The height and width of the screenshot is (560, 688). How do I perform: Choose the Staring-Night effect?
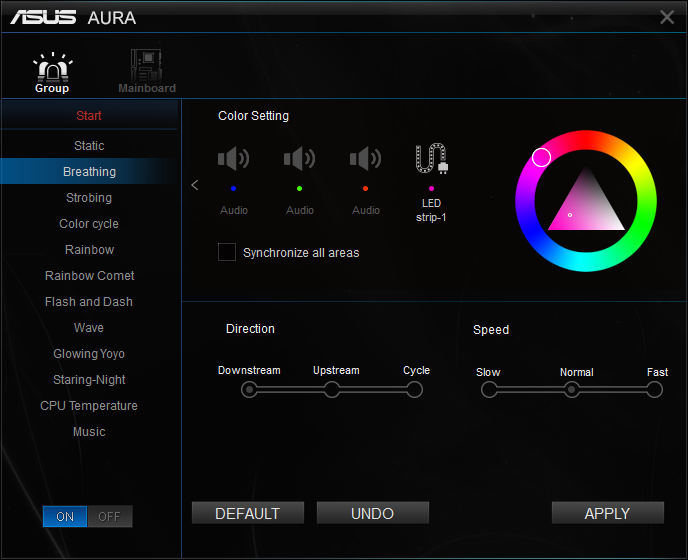point(89,380)
